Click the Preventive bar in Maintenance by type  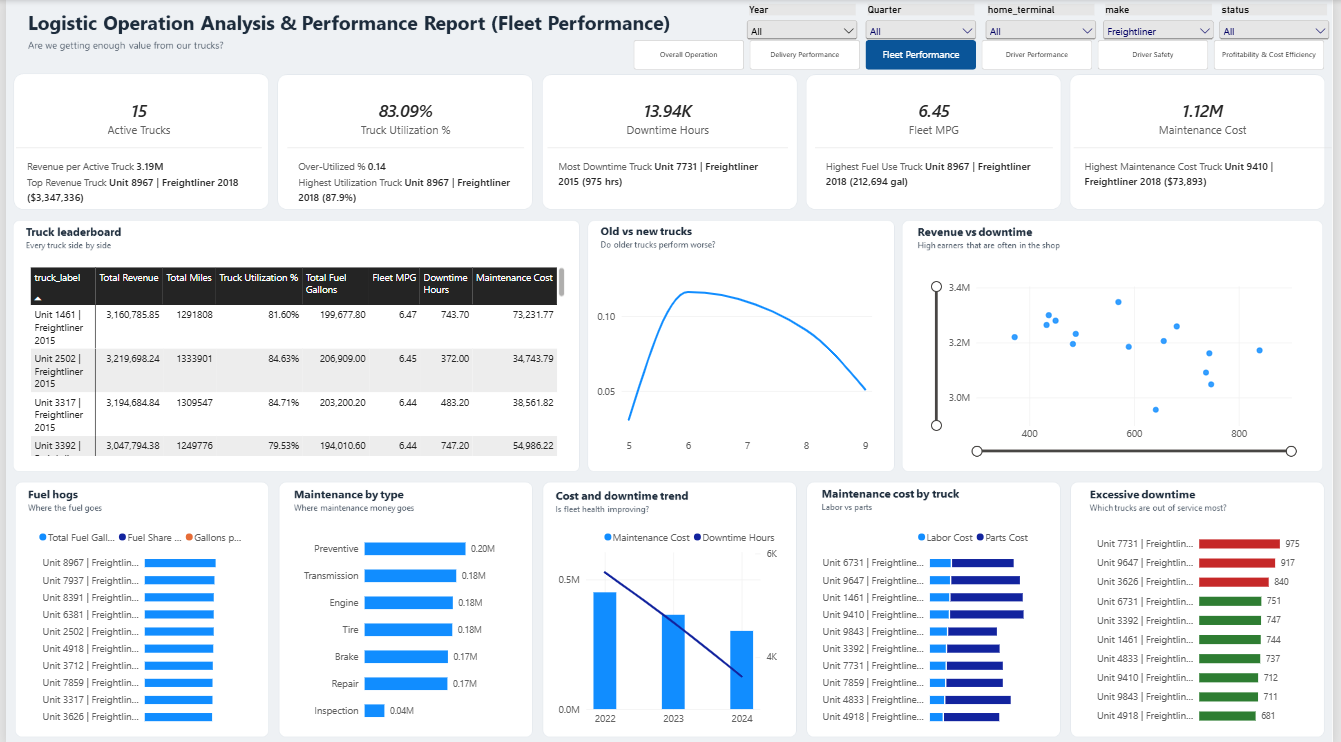(415, 549)
